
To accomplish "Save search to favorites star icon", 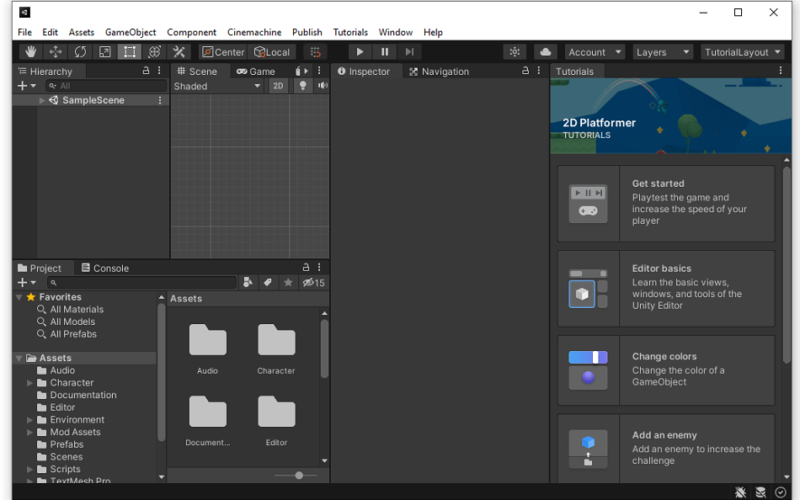I will pos(288,282).
